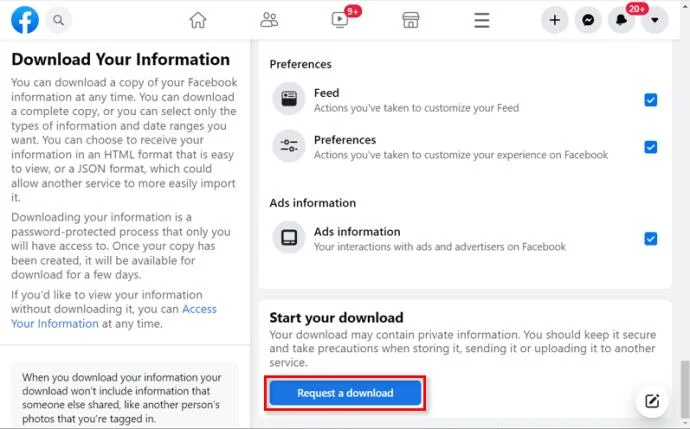Open the Friends icon in top bar
Image resolution: width=690 pixels, height=429 pixels.
pyautogui.click(x=269, y=20)
